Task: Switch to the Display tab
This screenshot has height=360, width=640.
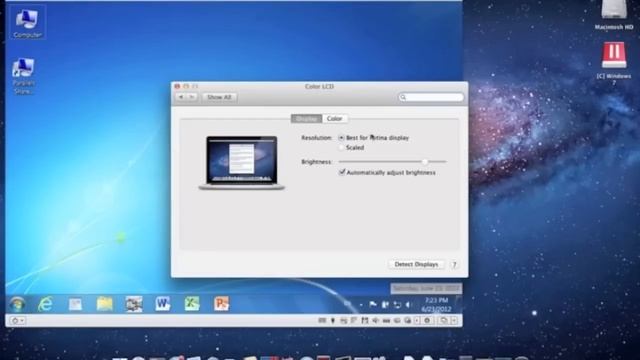Action: click(x=307, y=118)
